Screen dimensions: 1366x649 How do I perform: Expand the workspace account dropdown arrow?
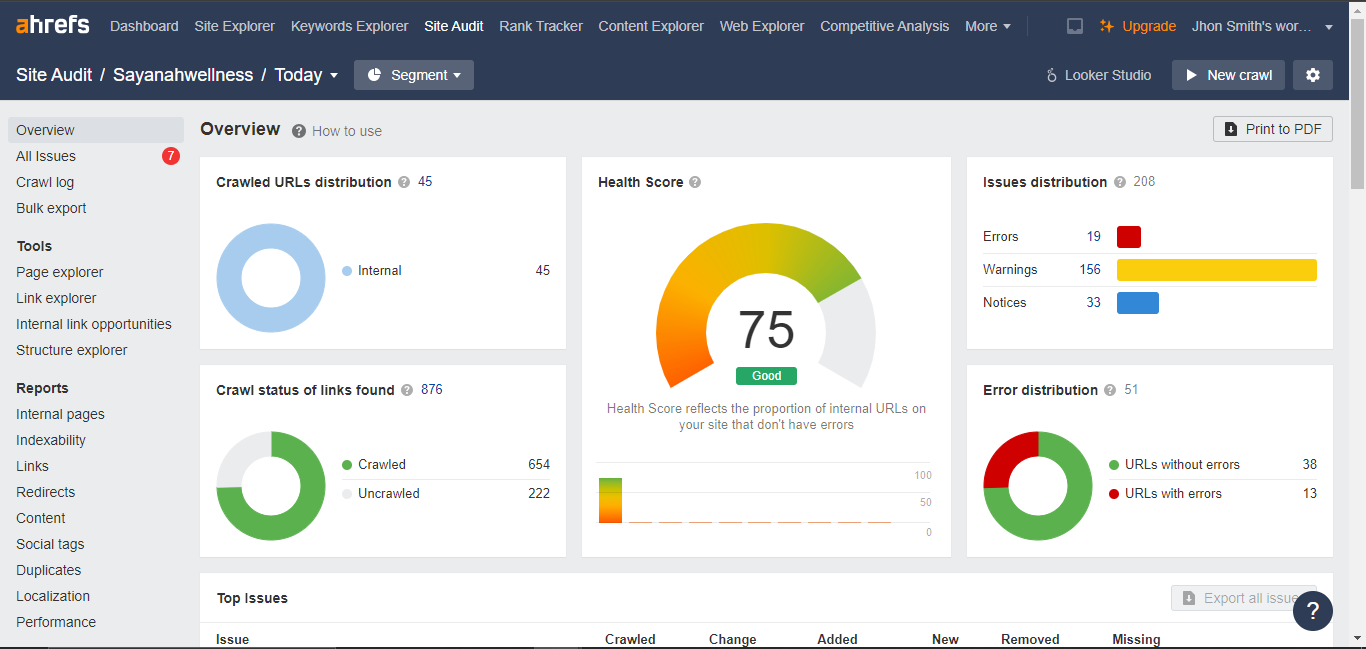[1329, 27]
